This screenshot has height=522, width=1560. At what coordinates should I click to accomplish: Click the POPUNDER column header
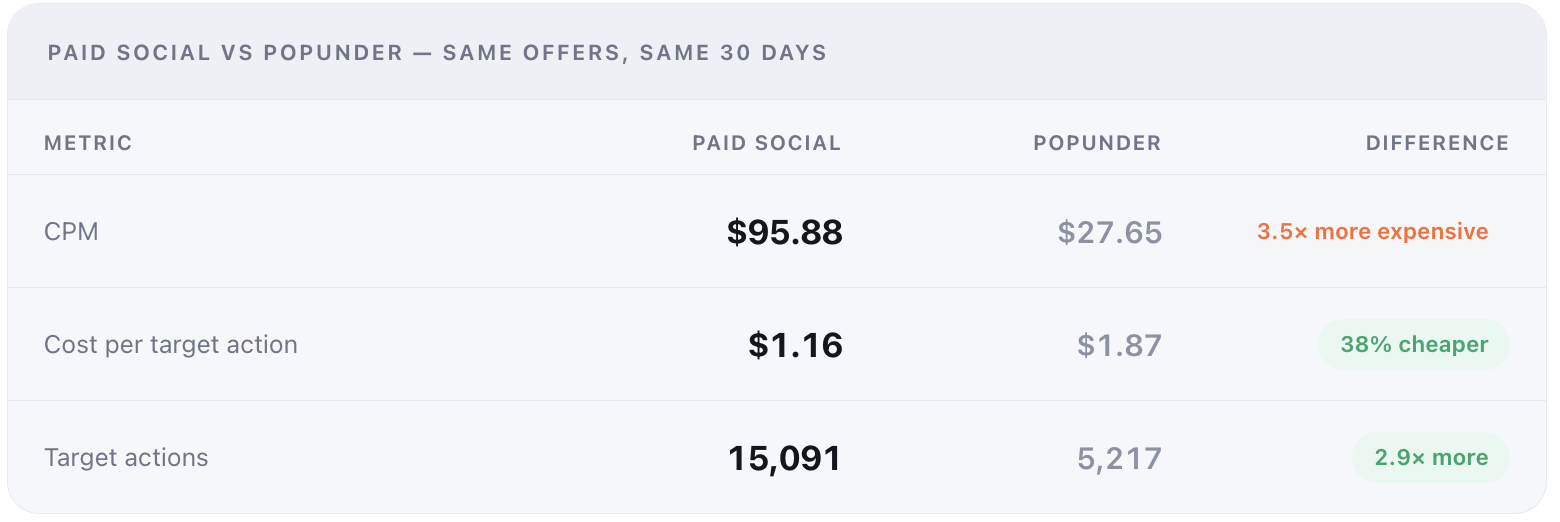pos(1097,143)
